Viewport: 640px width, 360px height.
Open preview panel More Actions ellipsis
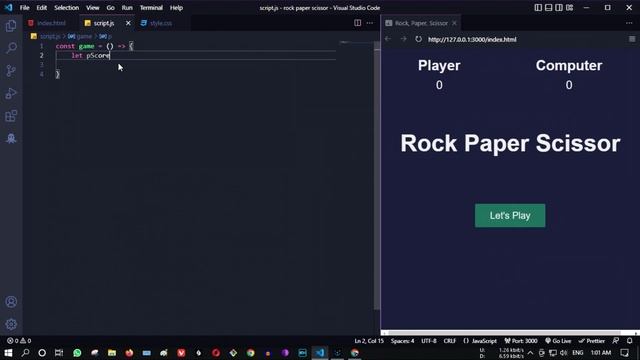[x=629, y=23]
